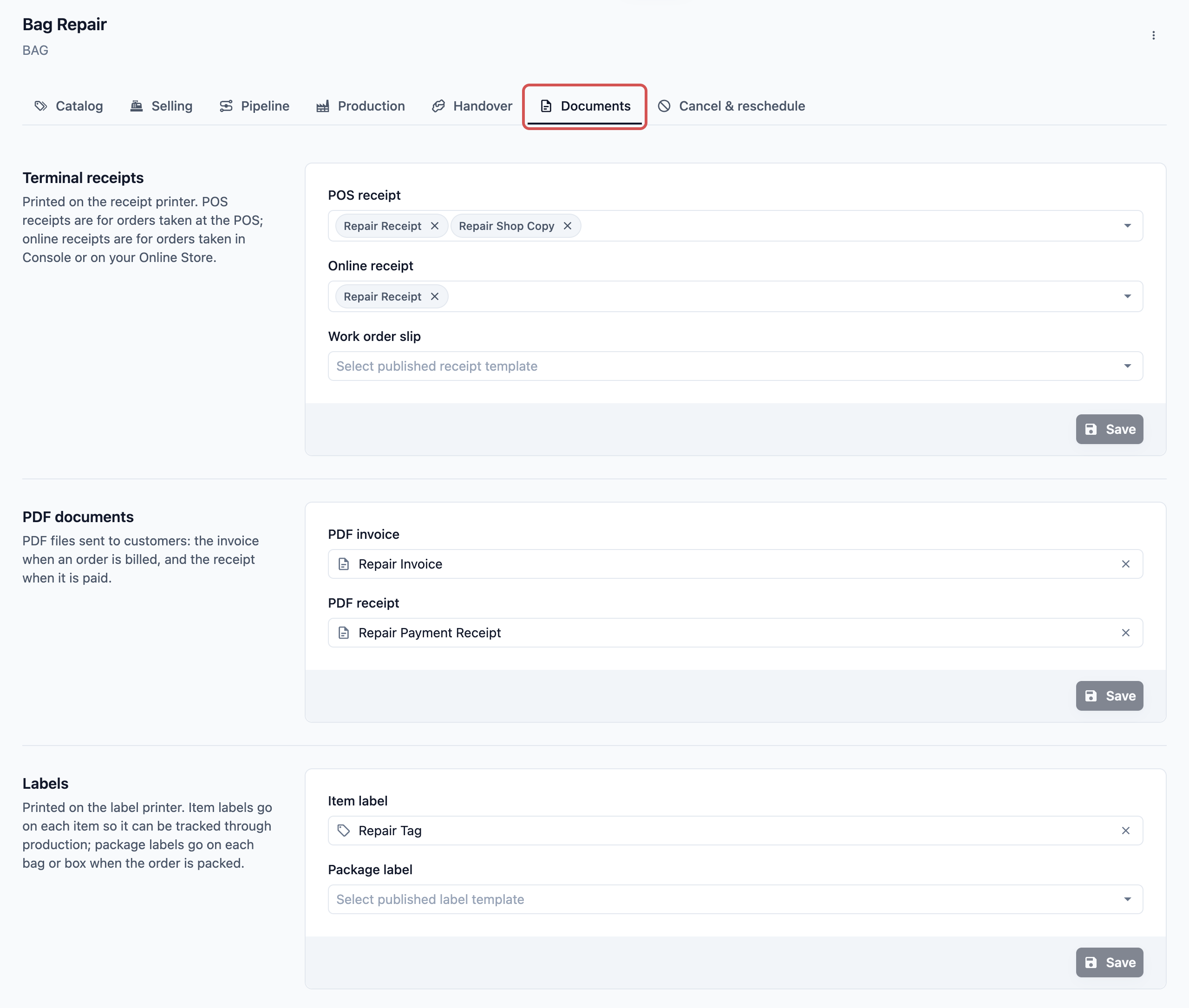Open the three-dot more options menu
The height and width of the screenshot is (1008, 1189).
[x=1153, y=35]
